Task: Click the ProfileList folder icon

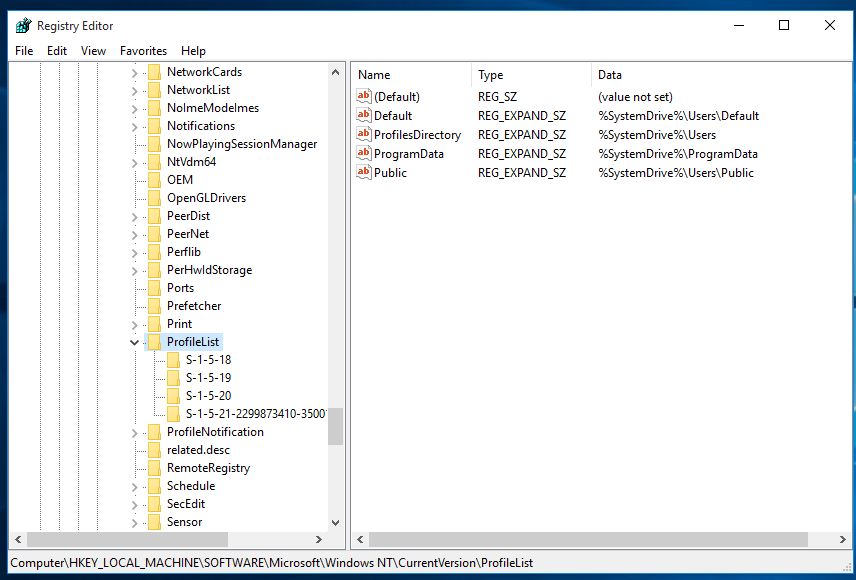Action: 154,342
